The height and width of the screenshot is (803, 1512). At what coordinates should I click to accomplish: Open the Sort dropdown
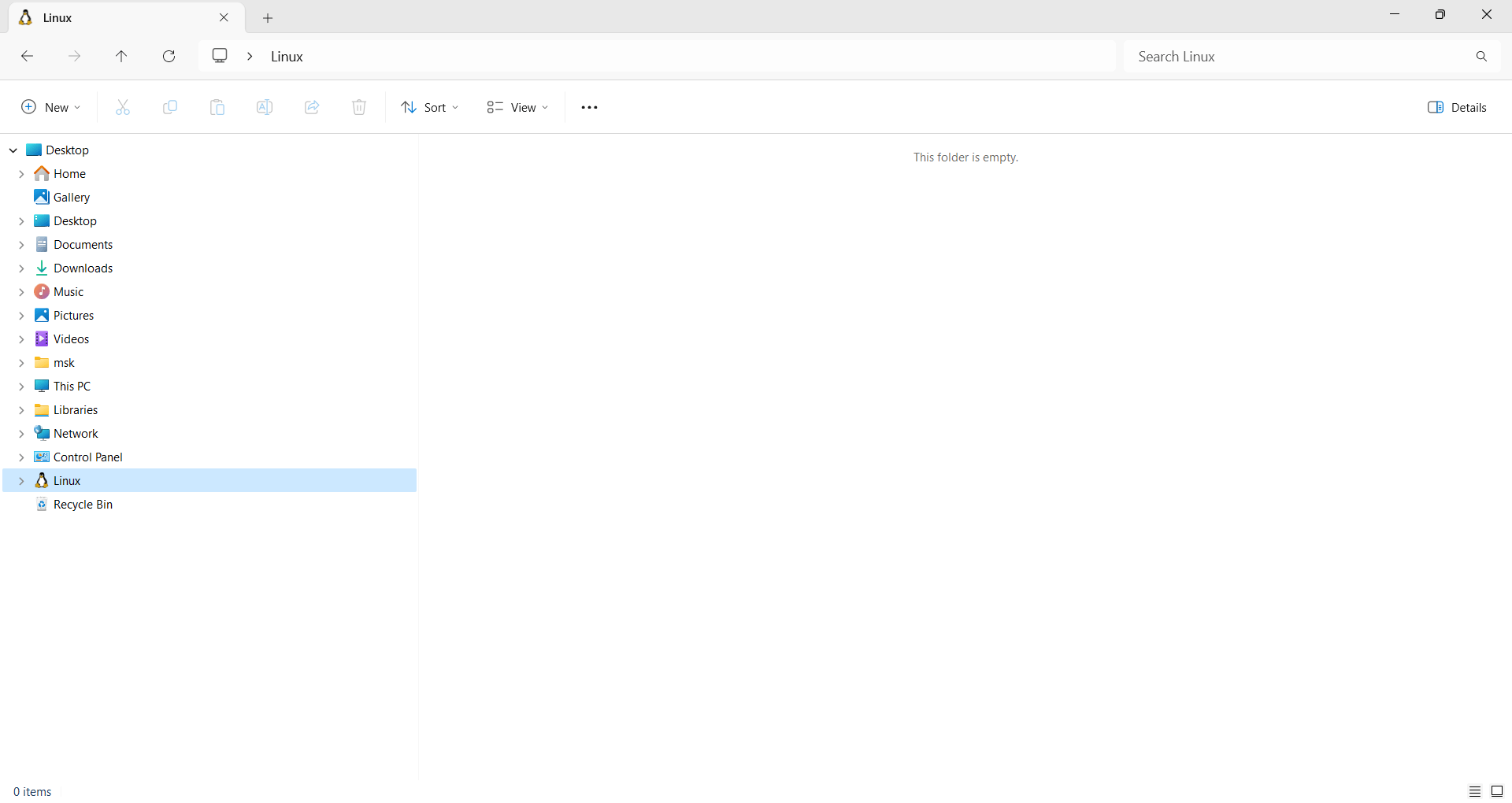[x=429, y=107]
